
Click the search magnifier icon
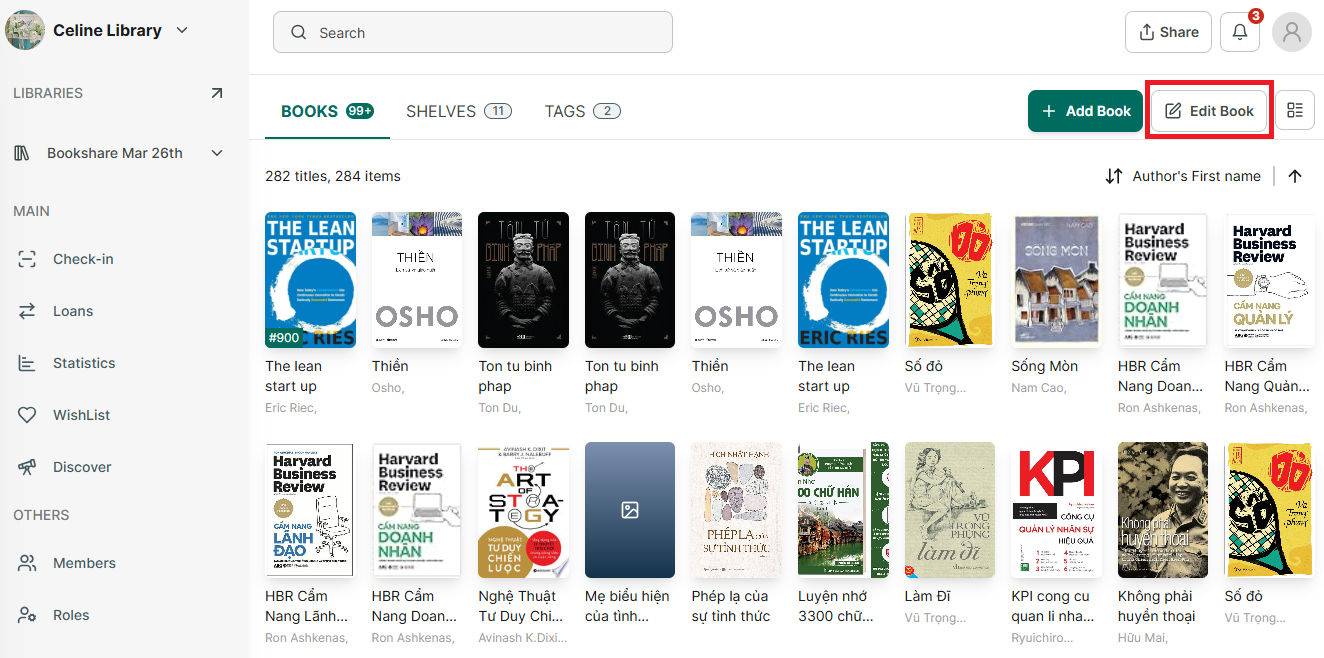click(298, 32)
